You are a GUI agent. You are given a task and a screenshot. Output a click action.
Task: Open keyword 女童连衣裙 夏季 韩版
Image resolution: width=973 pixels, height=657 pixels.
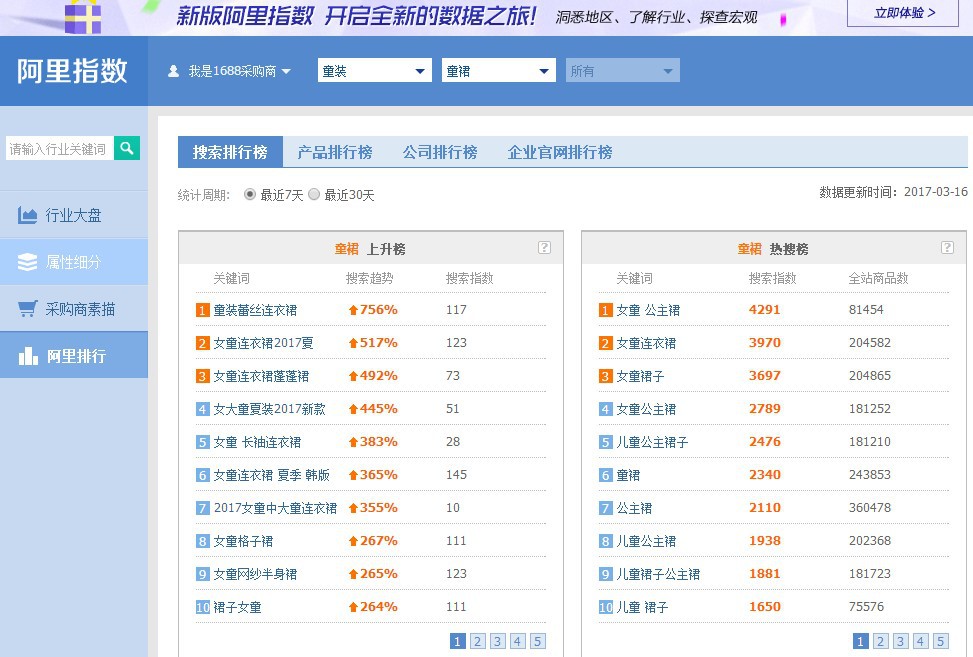click(272, 475)
